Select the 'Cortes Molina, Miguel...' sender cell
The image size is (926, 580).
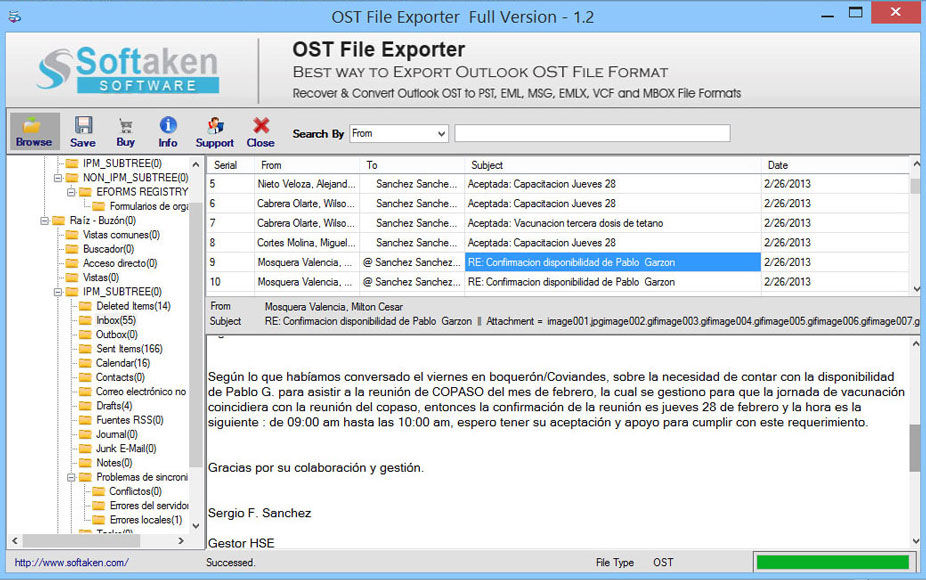[307, 243]
